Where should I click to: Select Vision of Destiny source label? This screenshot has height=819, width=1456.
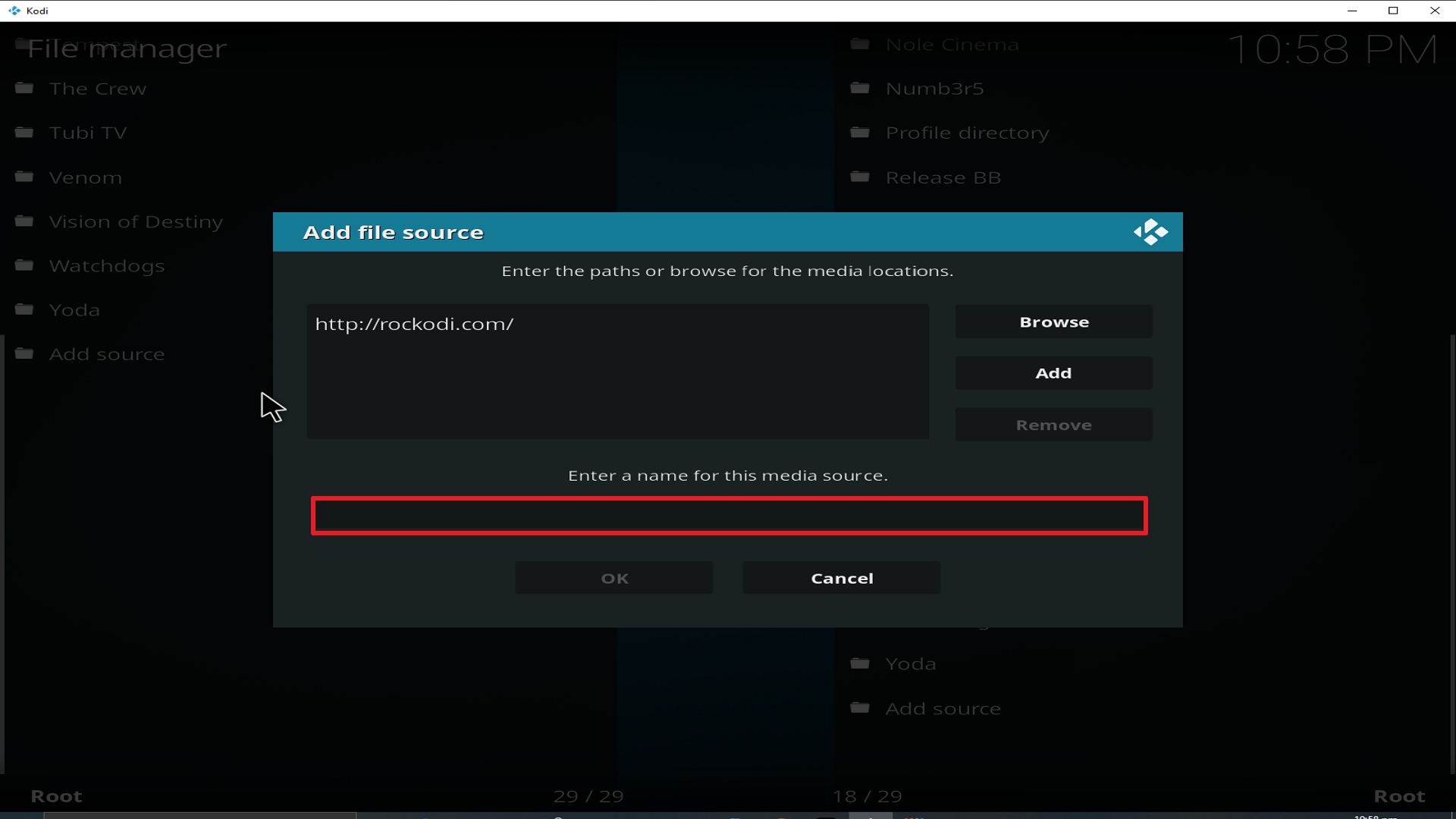[x=136, y=221]
